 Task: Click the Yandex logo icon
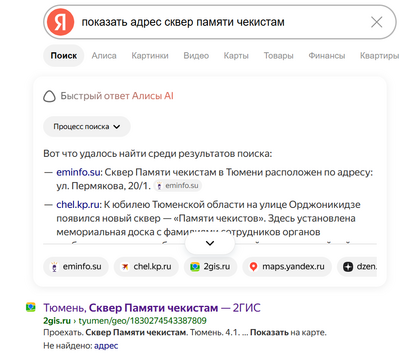click(x=60, y=22)
